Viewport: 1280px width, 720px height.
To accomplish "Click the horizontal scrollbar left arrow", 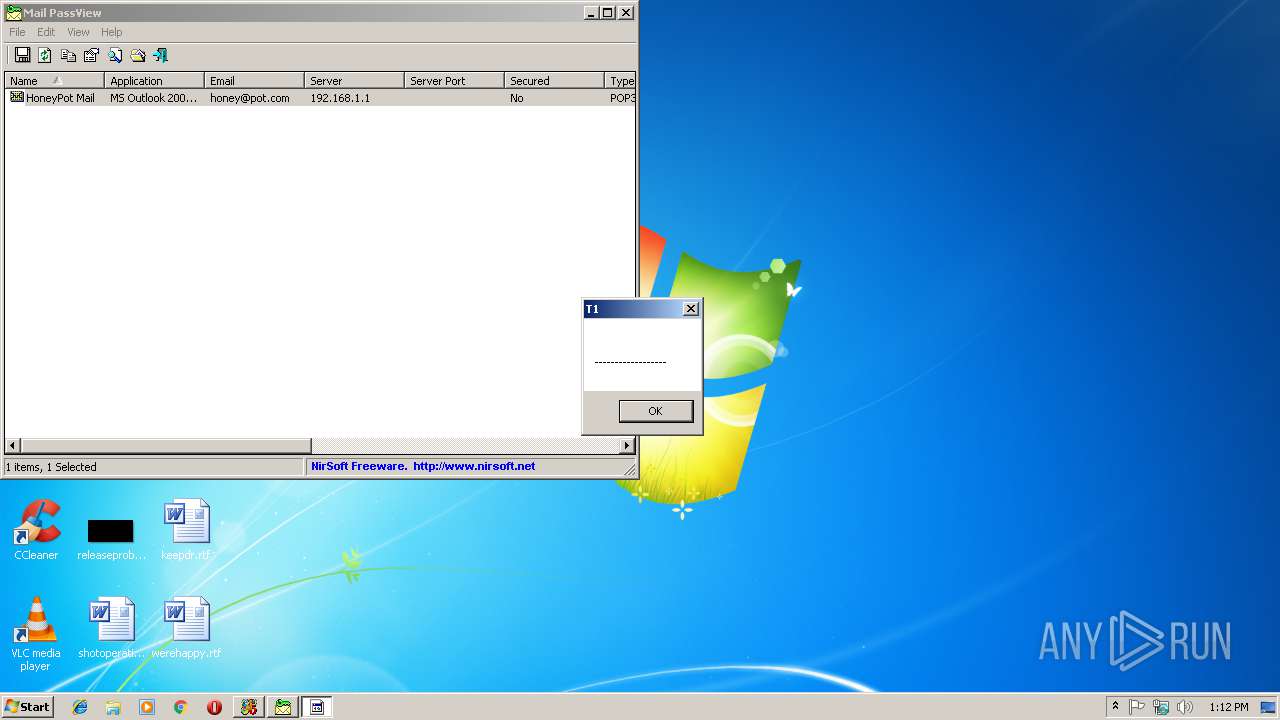I will (x=13, y=446).
